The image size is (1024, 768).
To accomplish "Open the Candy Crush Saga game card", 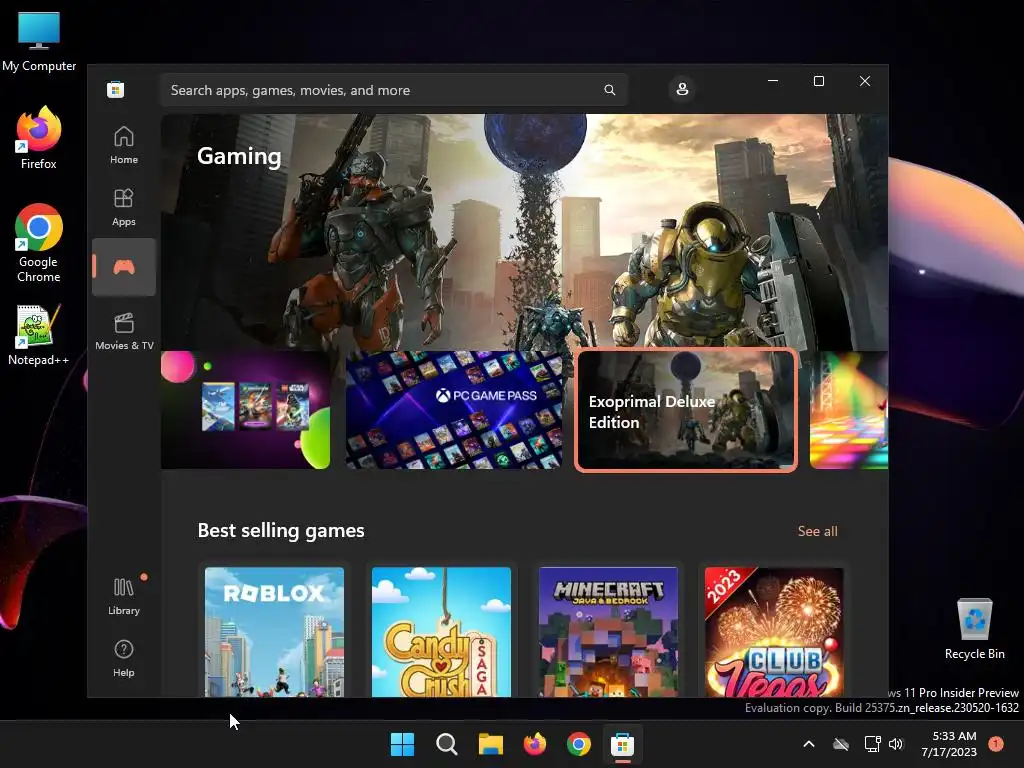I will pos(441,632).
